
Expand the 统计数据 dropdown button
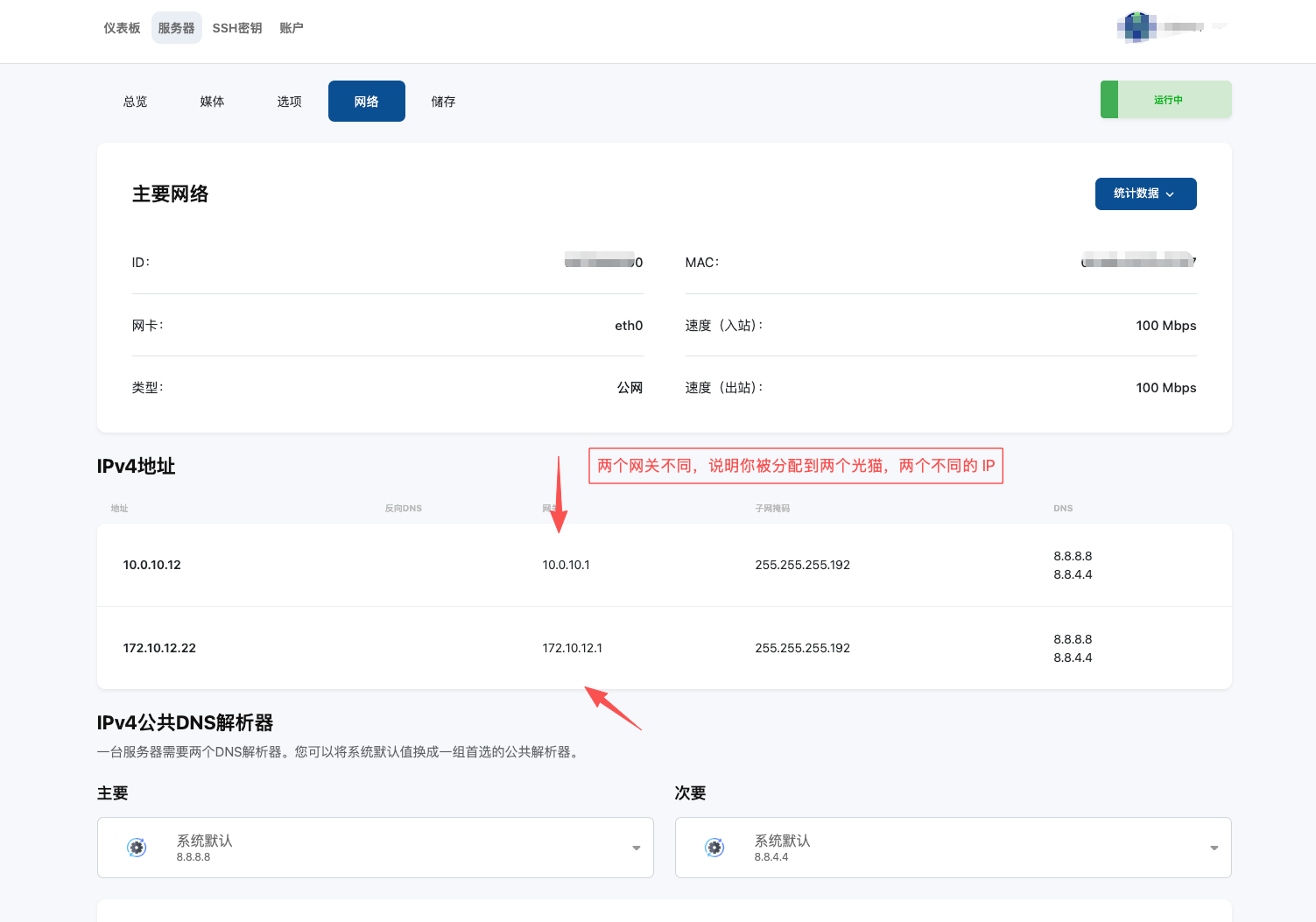tap(1145, 194)
